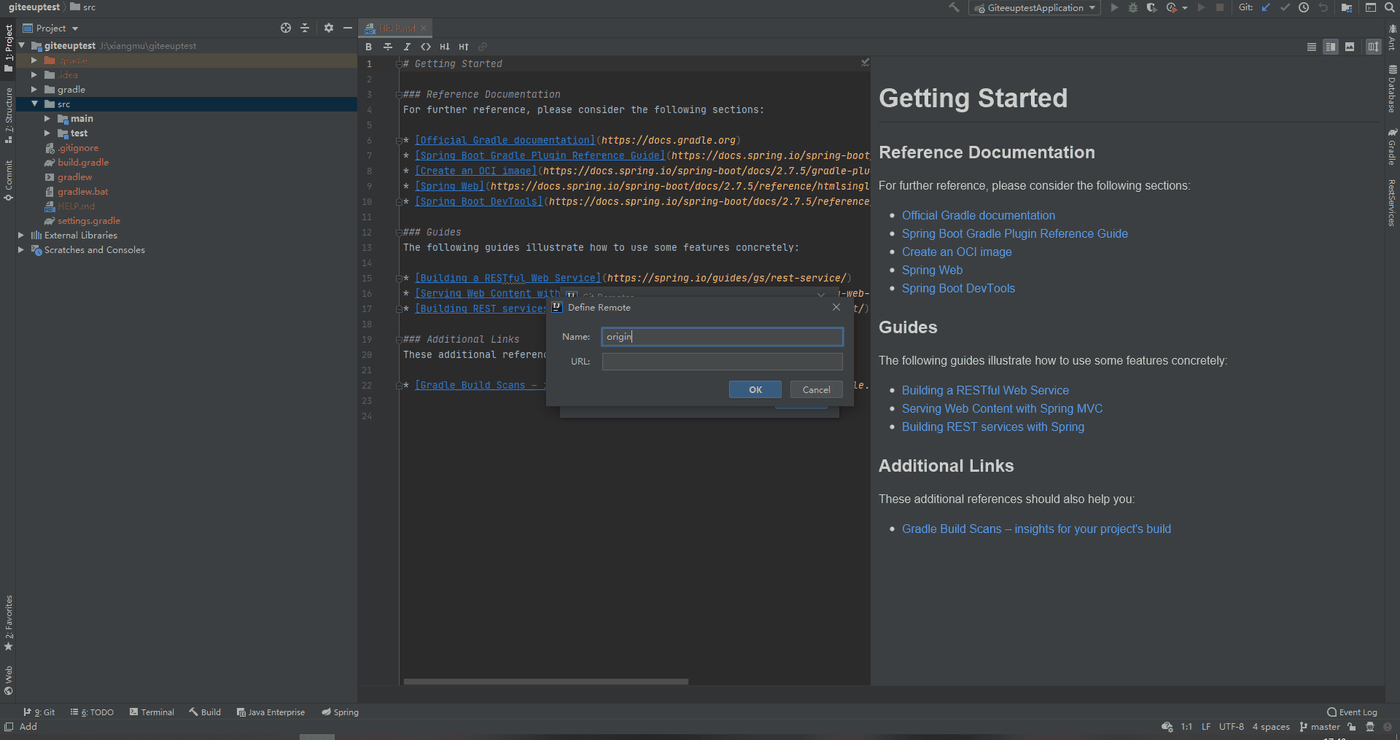Click the Name field containing origin
Image resolution: width=1400 pixels, height=740 pixels.
[x=722, y=337]
